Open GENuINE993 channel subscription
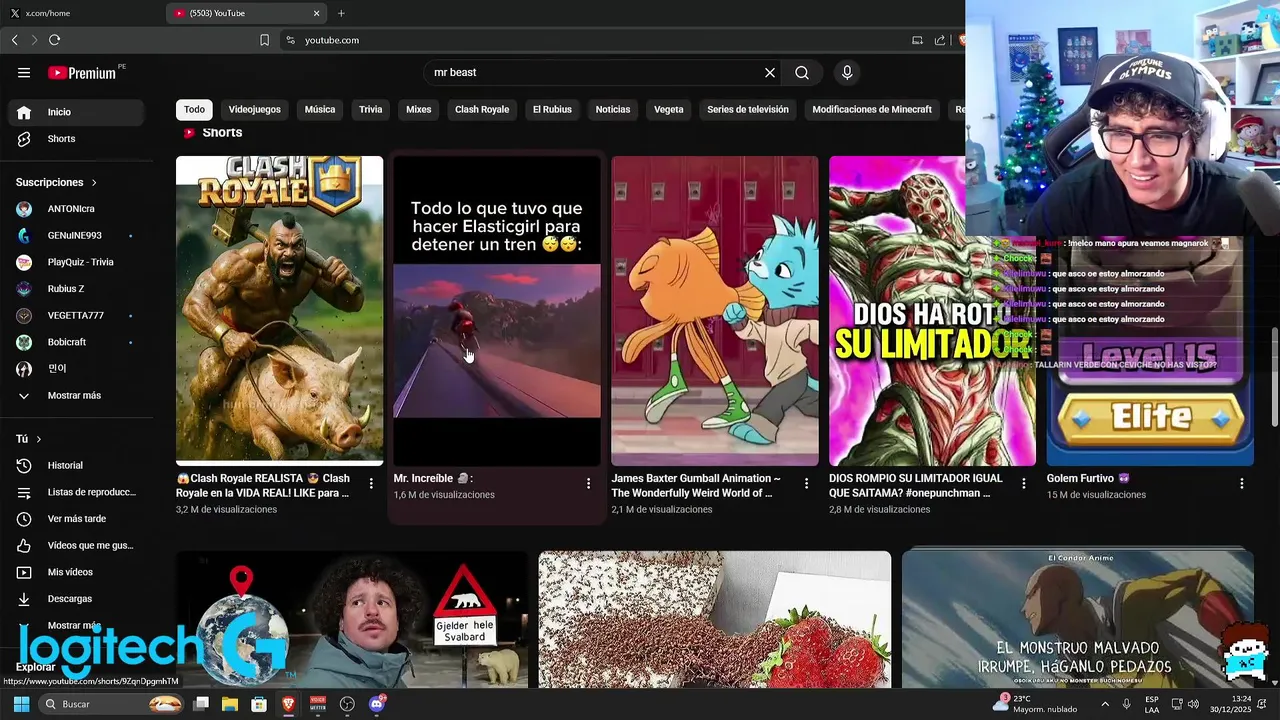Screen dimensions: 1280x720 coord(76,236)
